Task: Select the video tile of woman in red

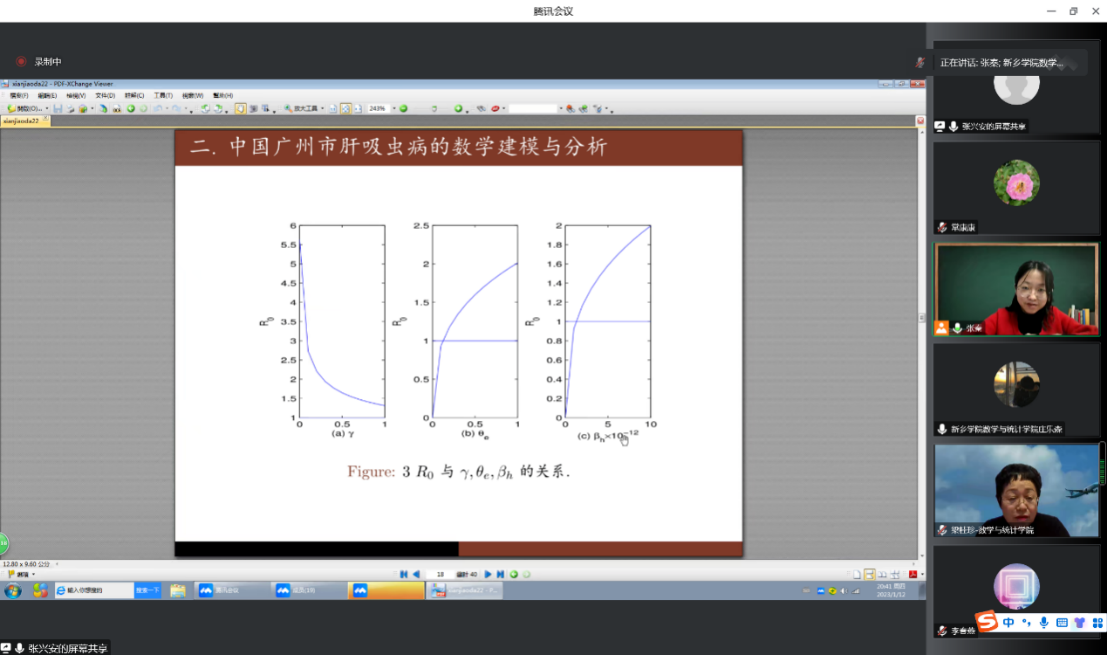Action: coord(1016,289)
